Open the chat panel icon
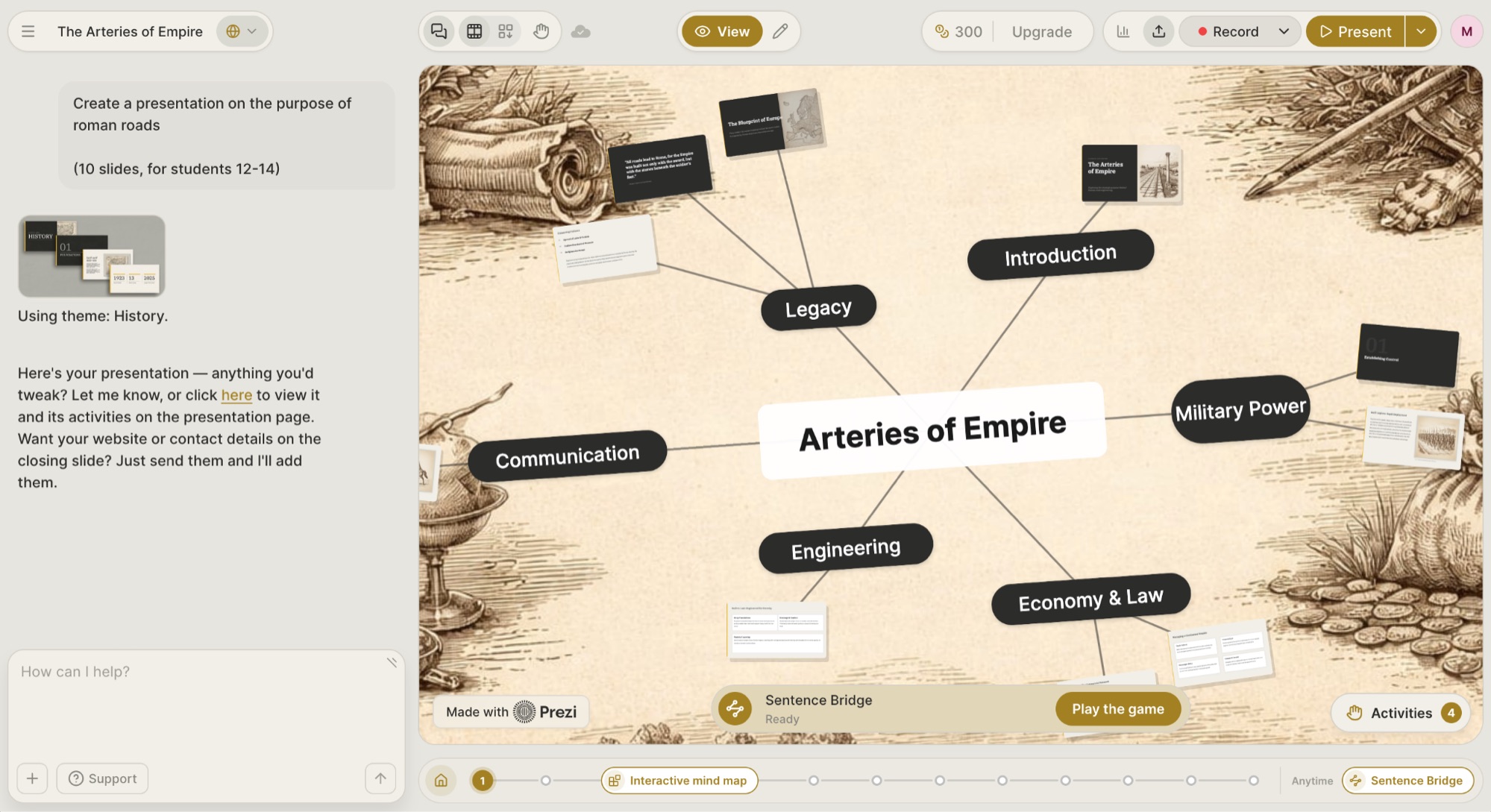The width and height of the screenshot is (1491, 812). click(x=439, y=31)
